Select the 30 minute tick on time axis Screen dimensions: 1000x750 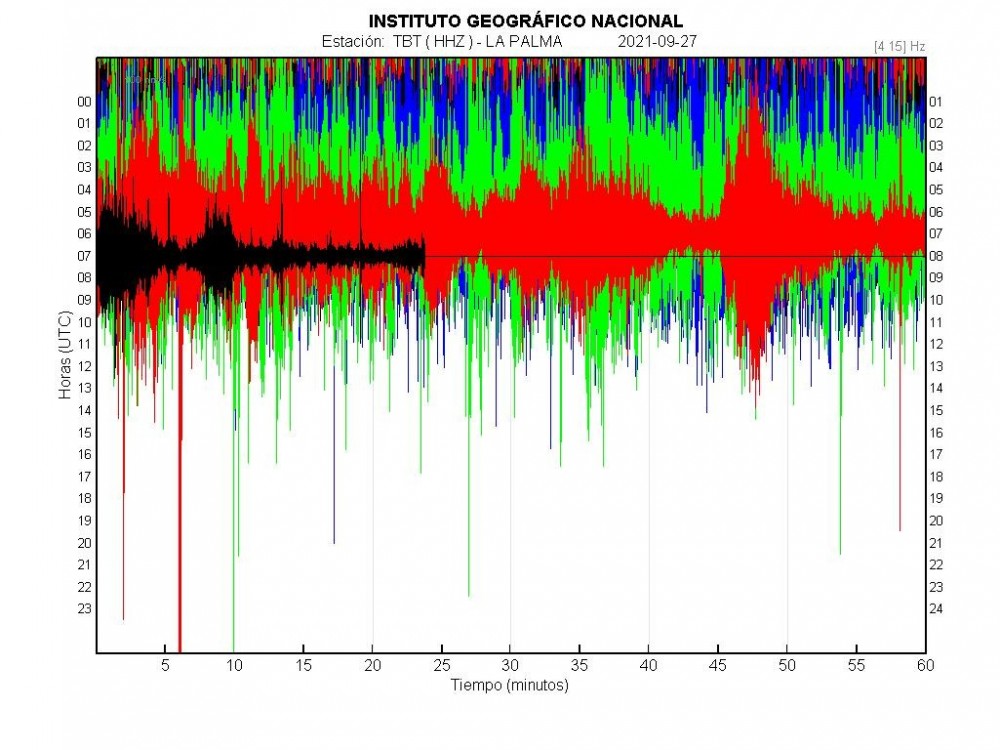click(x=510, y=665)
